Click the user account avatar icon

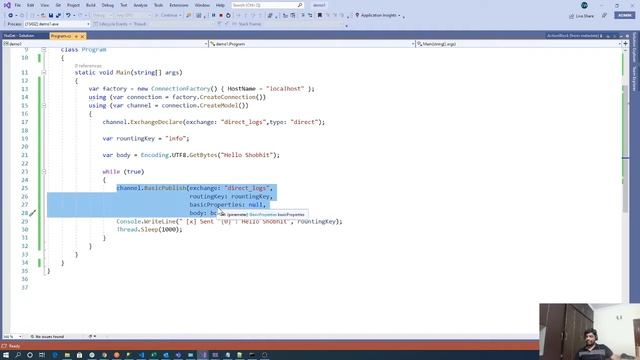(584, 5)
